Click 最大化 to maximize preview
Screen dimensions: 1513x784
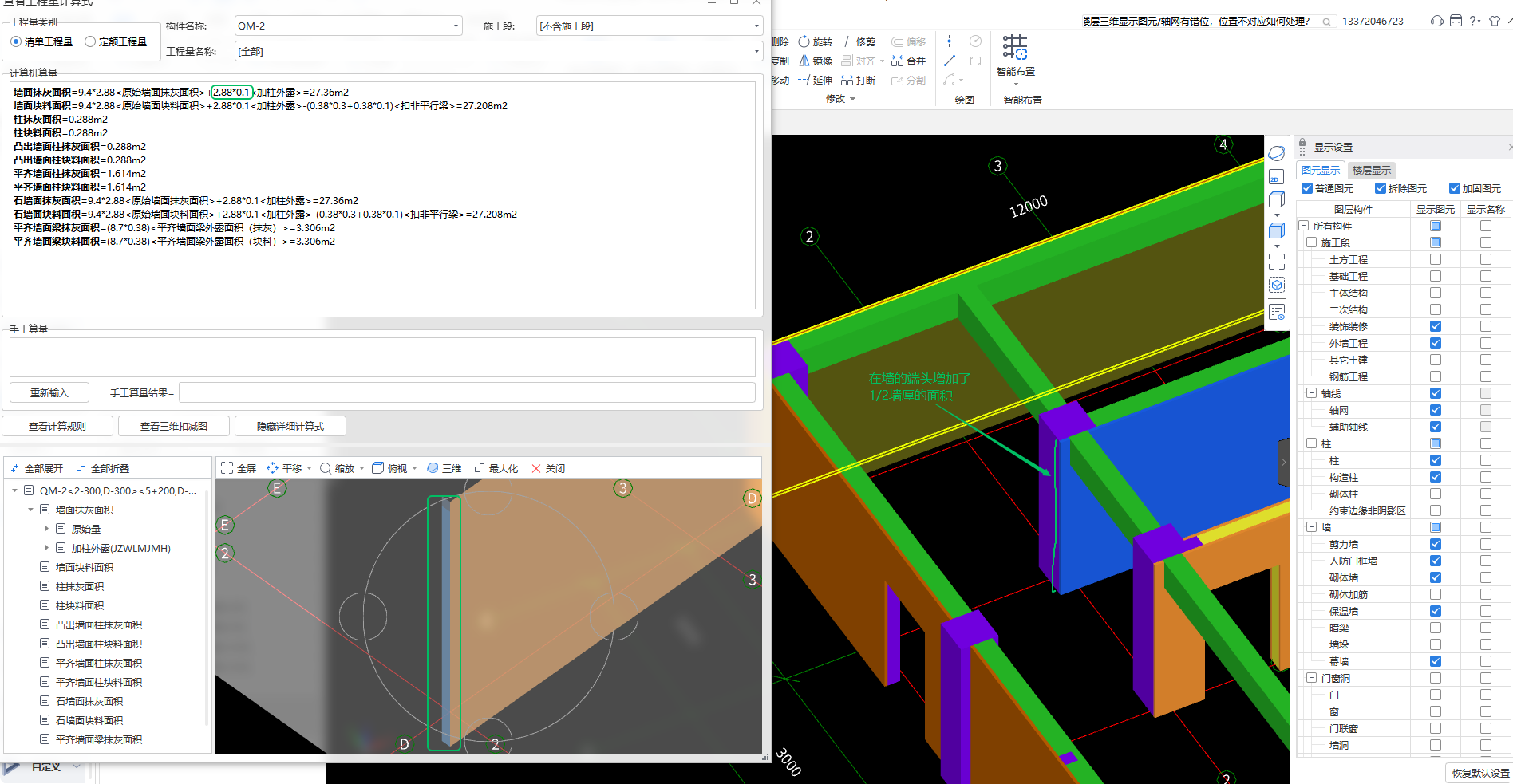coord(496,469)
